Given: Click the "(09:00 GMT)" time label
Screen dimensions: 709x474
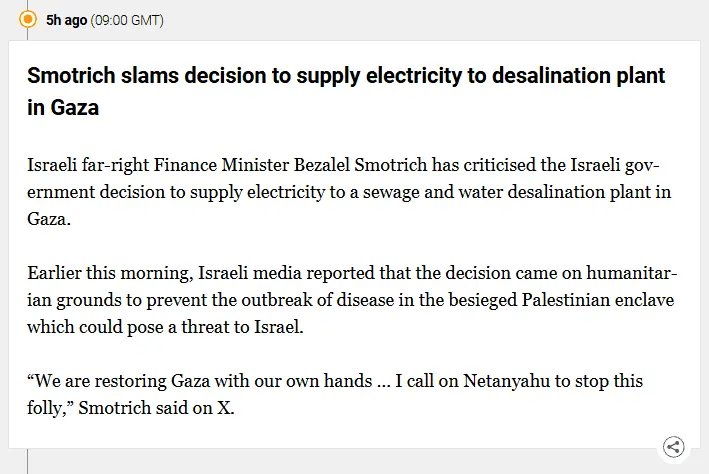Looking at the screenshot, I should click(127, 20).
